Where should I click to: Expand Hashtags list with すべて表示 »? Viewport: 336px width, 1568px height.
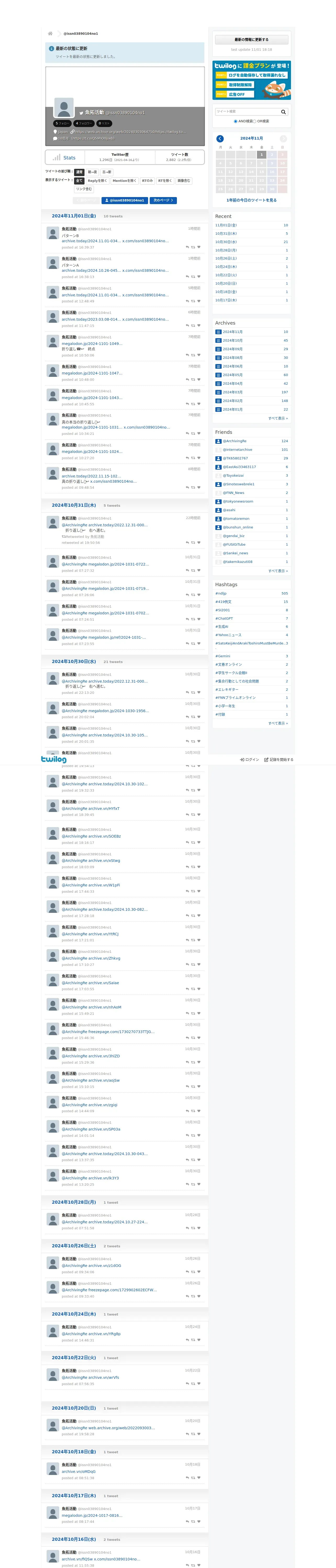click(278, 723)
